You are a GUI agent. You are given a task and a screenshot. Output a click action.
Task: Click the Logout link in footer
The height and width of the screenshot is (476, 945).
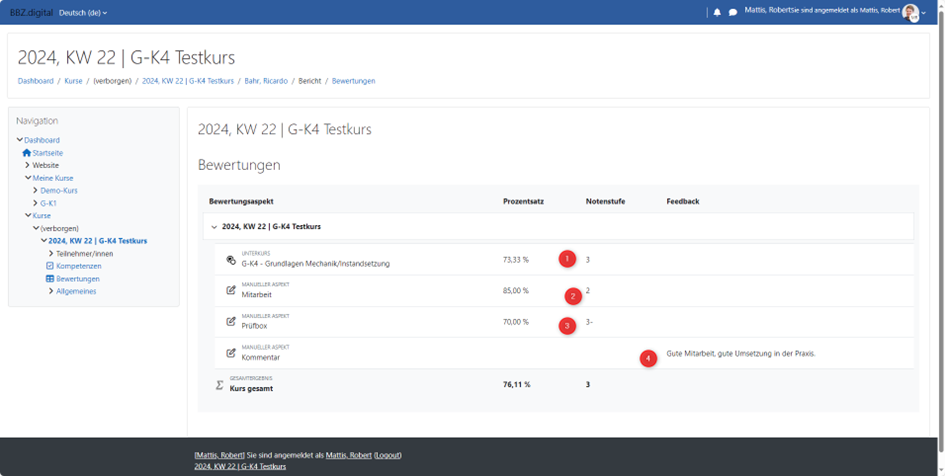point(387,455)
